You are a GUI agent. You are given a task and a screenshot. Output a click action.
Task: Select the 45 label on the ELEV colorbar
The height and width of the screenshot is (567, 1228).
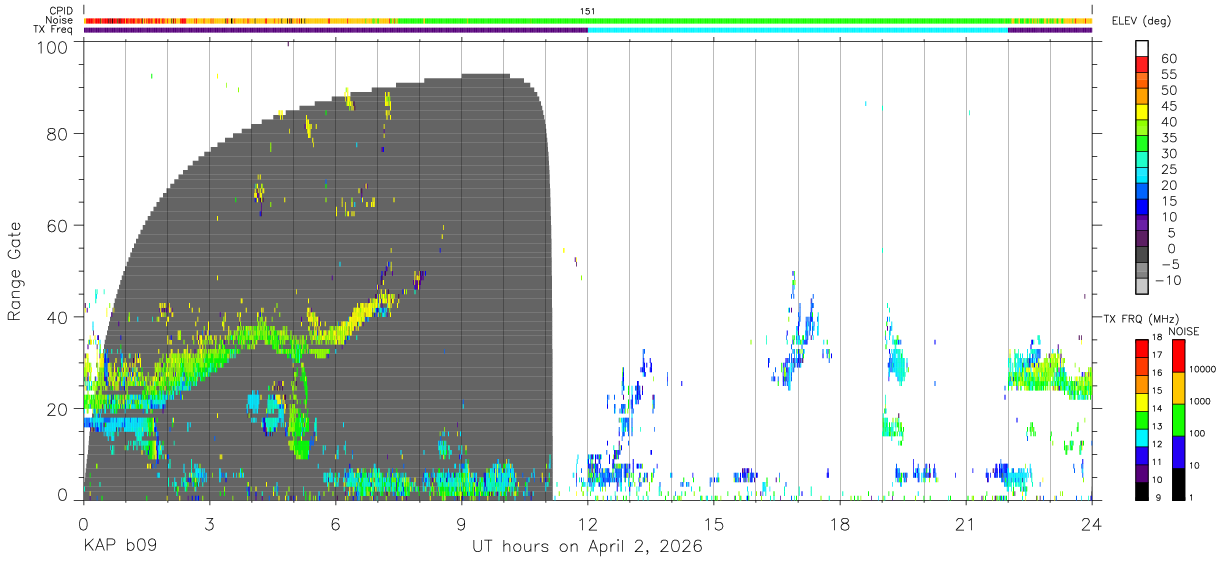point(1168,106)
